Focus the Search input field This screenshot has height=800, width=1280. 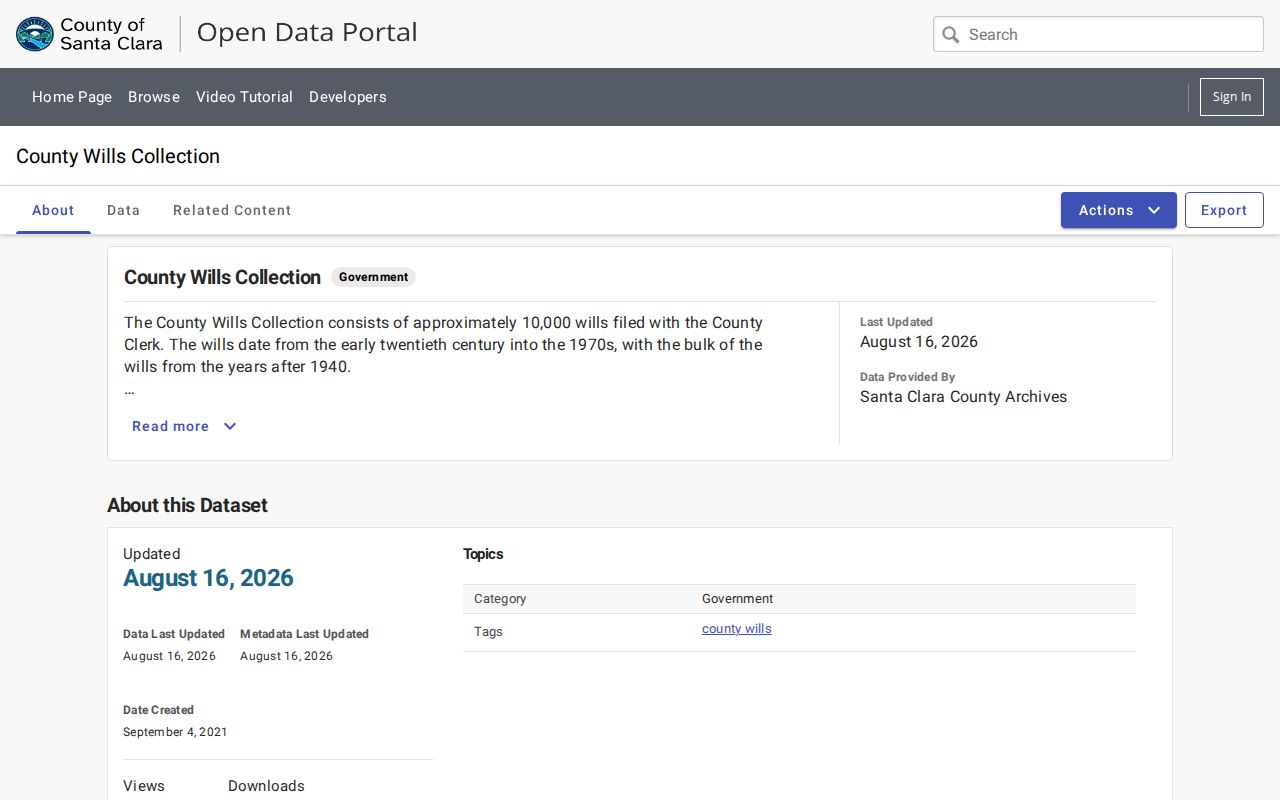1098,34
